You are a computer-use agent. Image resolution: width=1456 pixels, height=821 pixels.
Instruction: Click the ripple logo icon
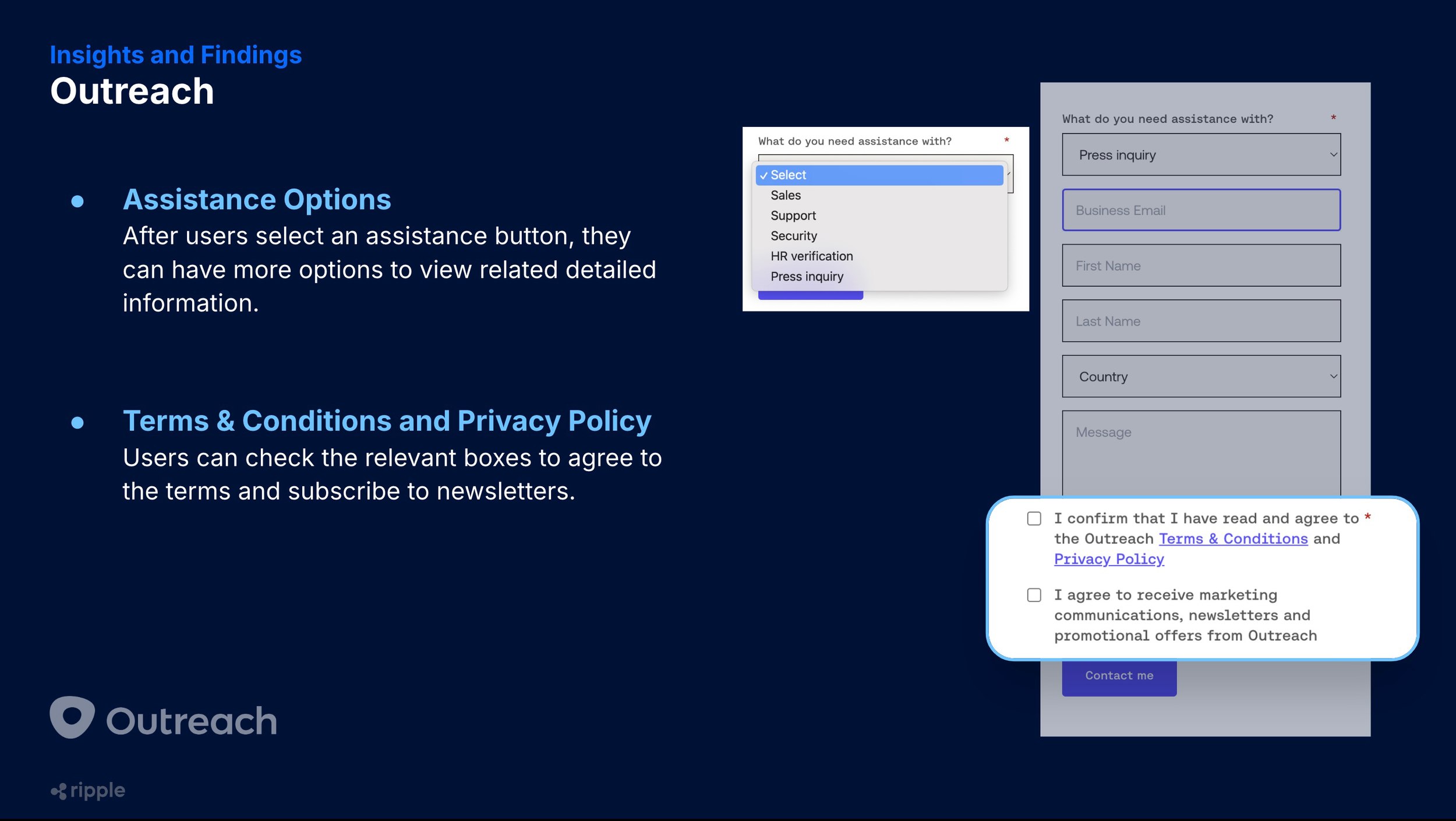(58, 791)
